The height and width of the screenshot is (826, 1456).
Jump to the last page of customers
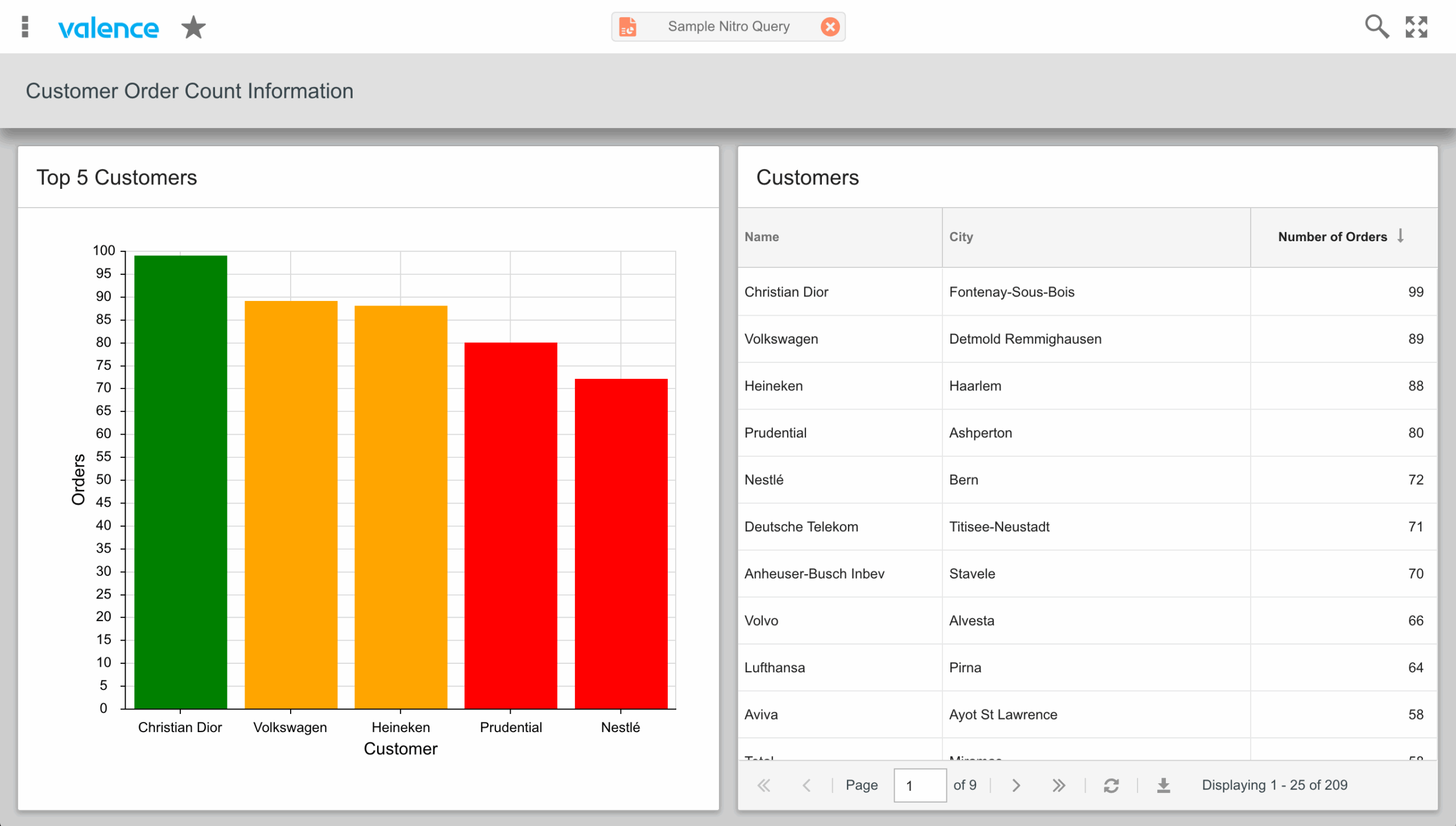pos(1058,786)
